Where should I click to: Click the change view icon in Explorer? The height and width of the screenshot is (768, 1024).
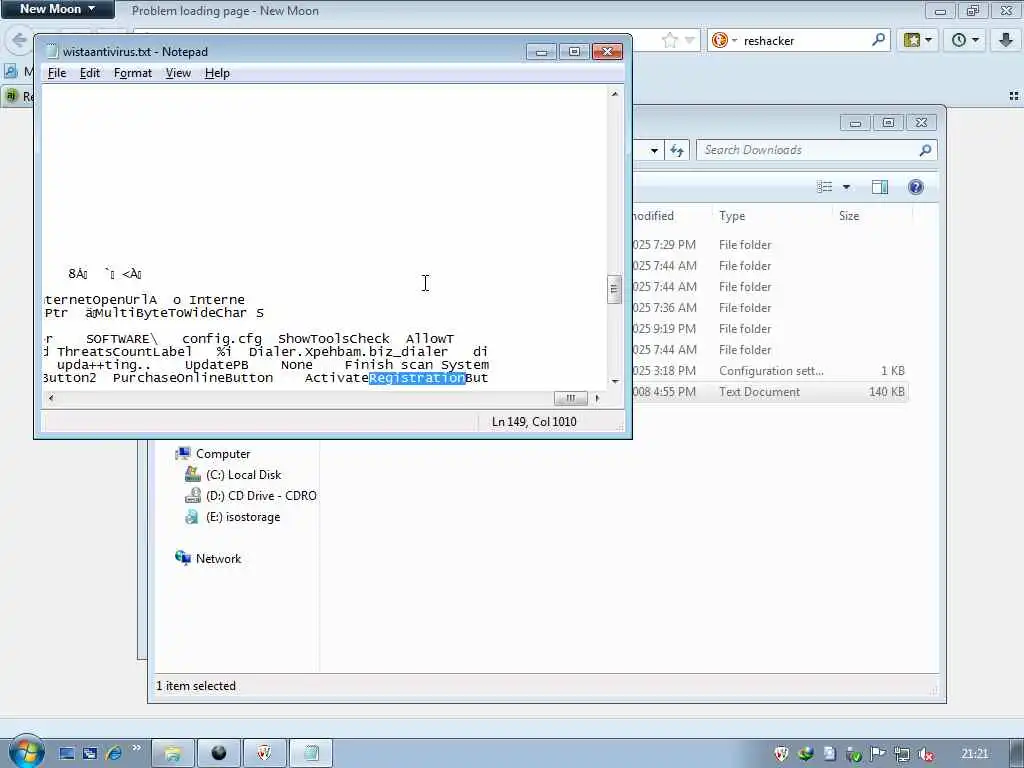click(x=824, y=187)
